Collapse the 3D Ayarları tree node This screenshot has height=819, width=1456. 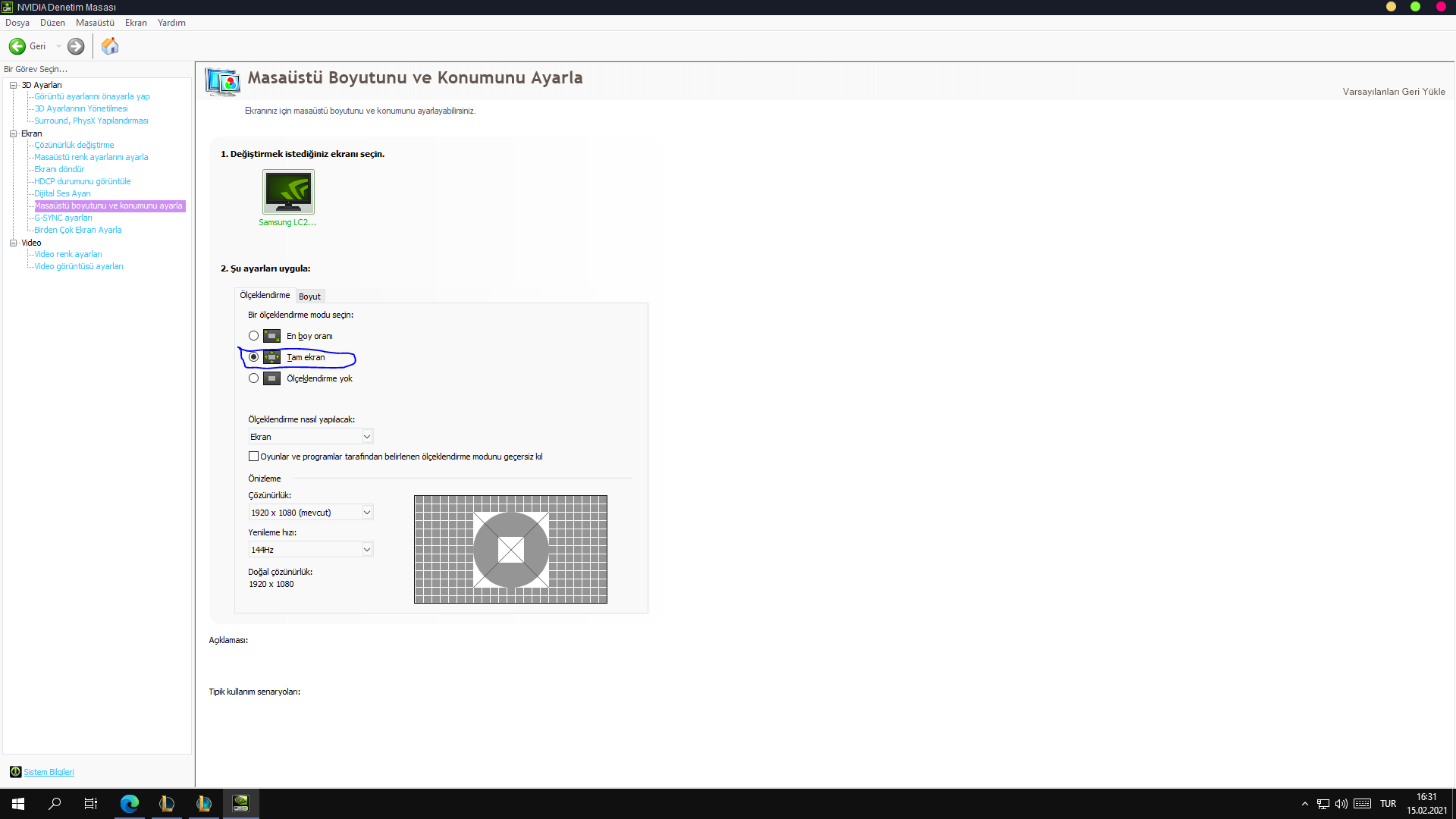[13, 85]
